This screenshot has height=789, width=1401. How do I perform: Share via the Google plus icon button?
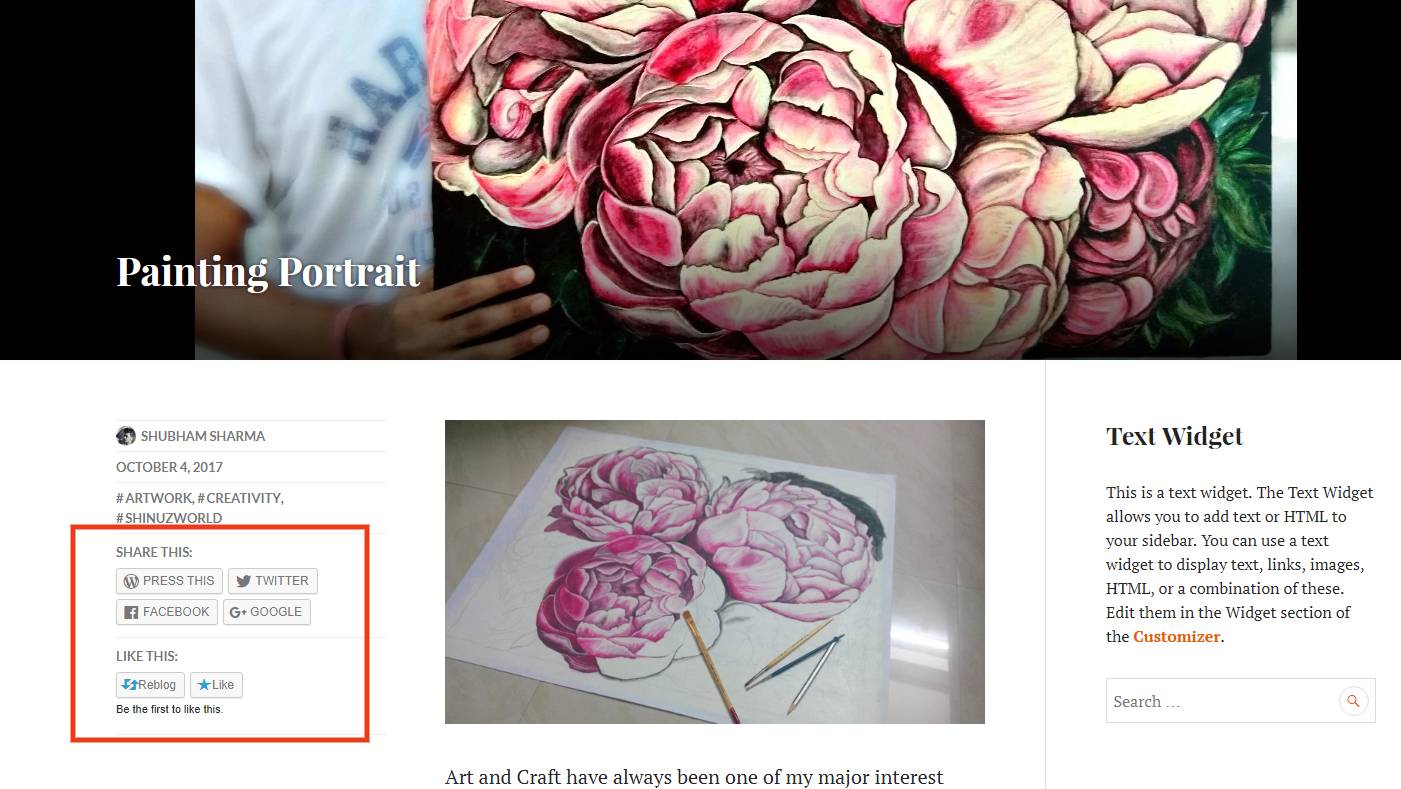pos(238,612)
